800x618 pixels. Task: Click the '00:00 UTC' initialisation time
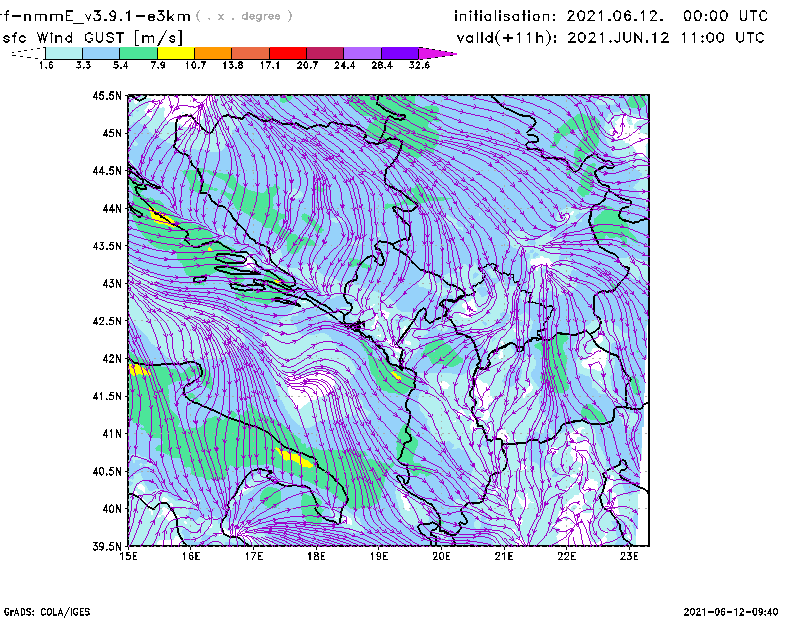tap(725, 16)
